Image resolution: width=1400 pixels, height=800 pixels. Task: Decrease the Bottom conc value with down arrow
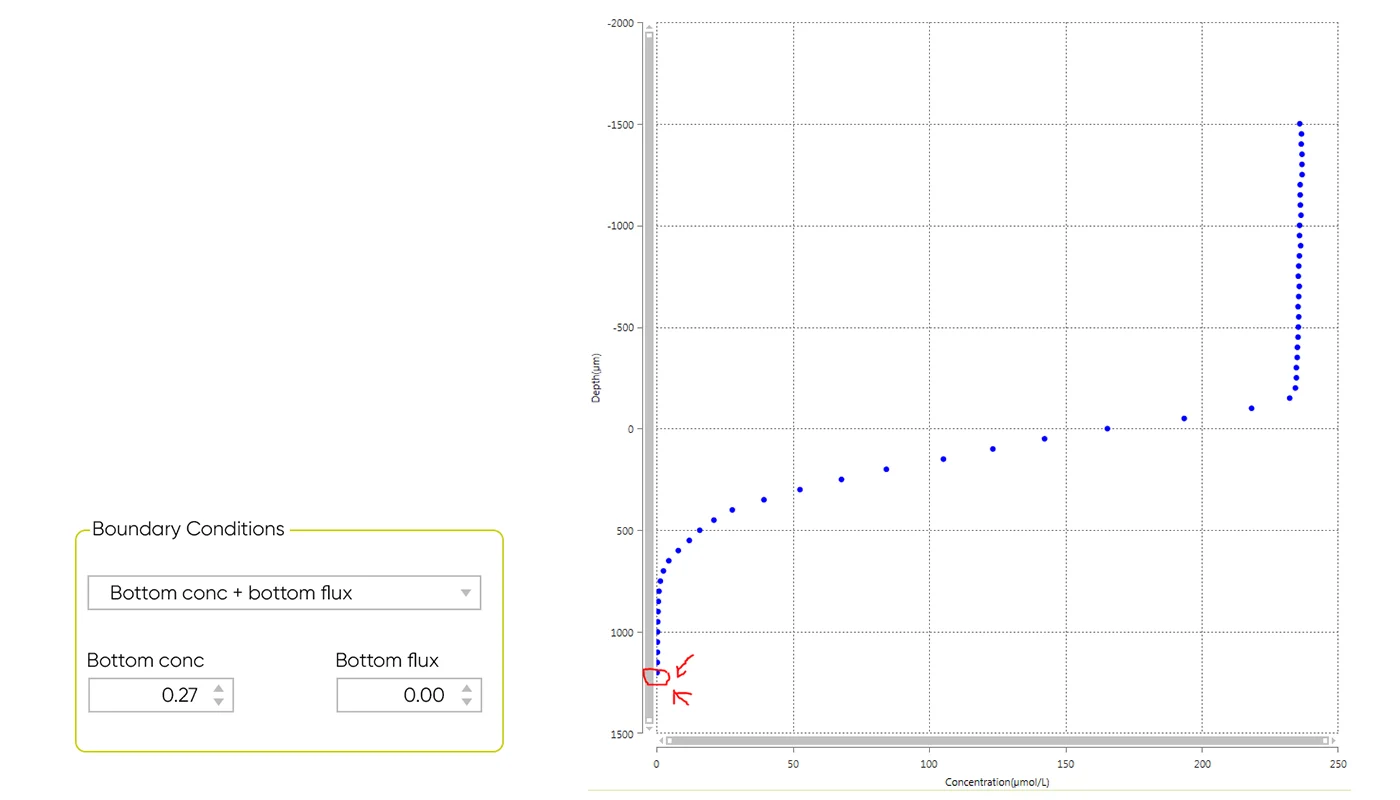[x=219, y=702]
